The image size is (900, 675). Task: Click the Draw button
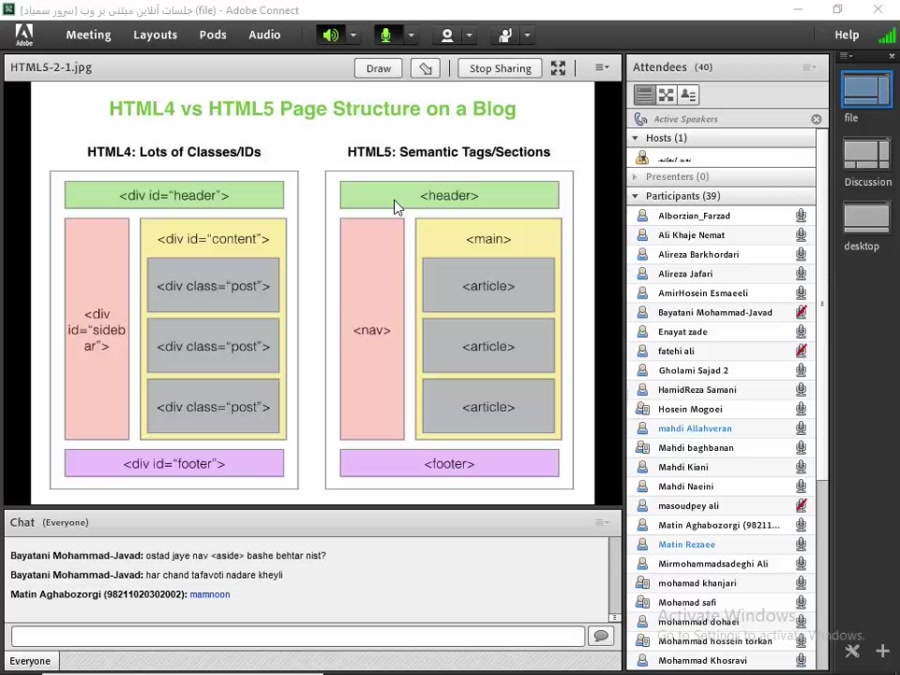(x=378, y=68)
